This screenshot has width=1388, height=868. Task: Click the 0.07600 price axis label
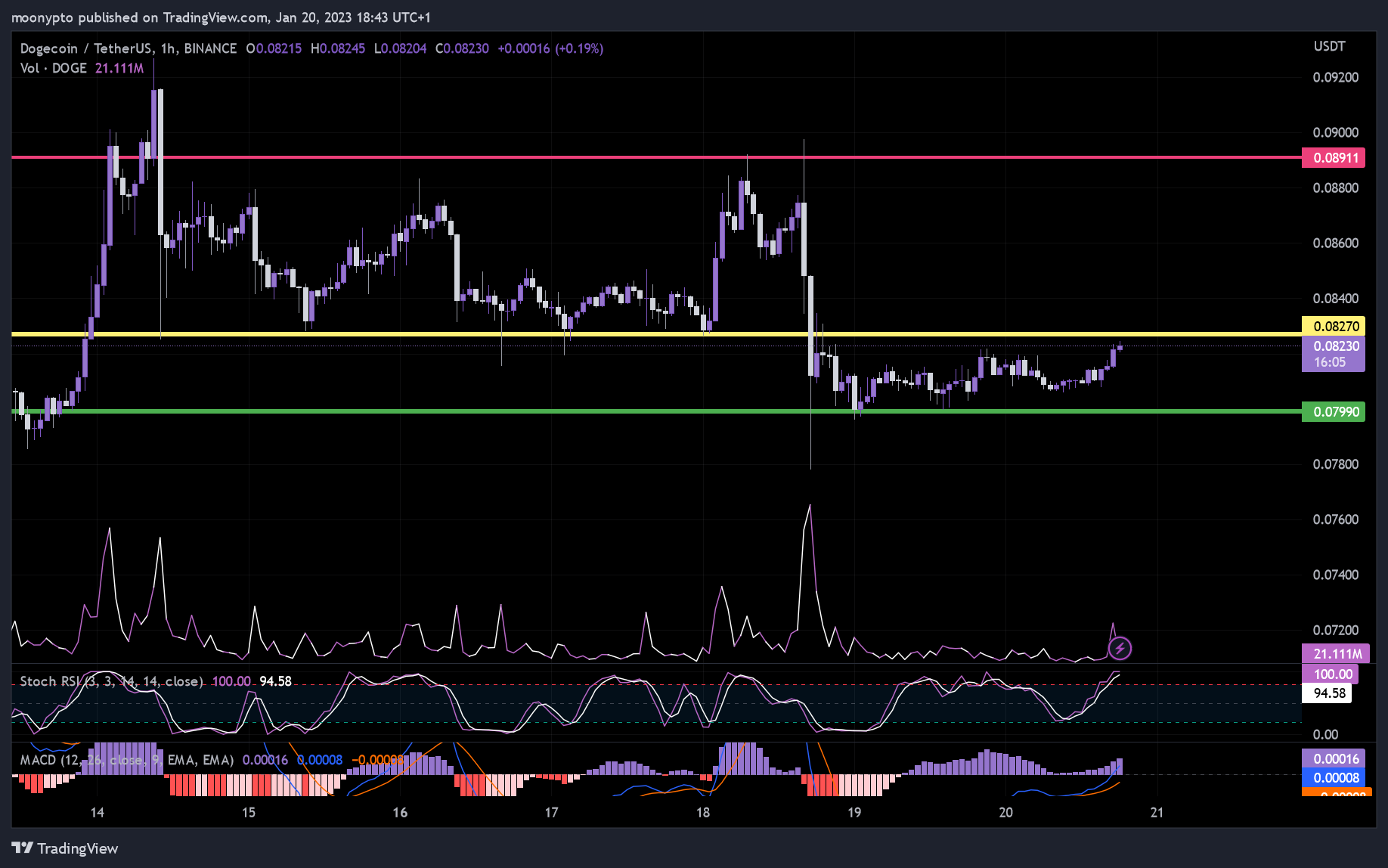coord(1335,519)
